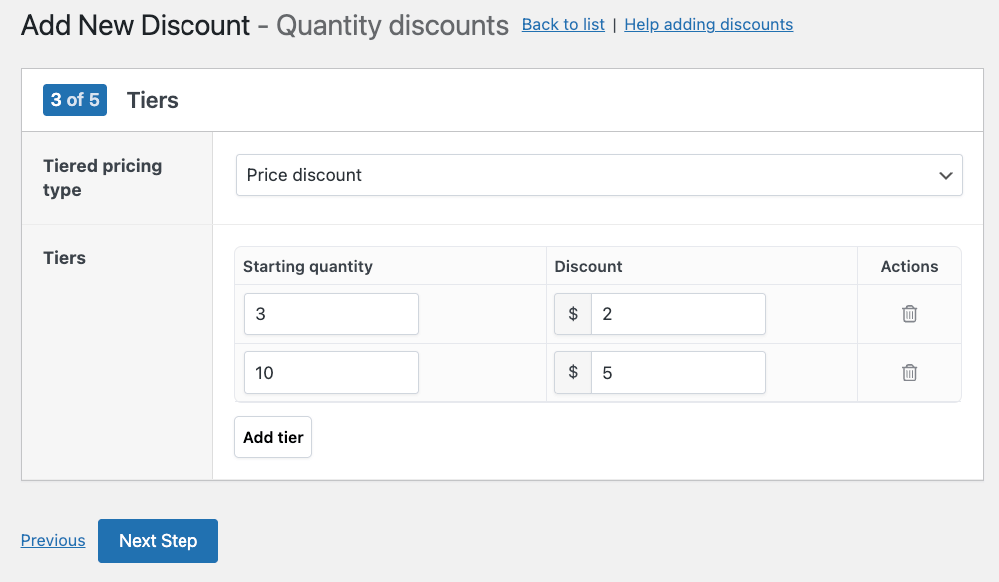Click the dollar sign next to discount 2

point(572,313)
